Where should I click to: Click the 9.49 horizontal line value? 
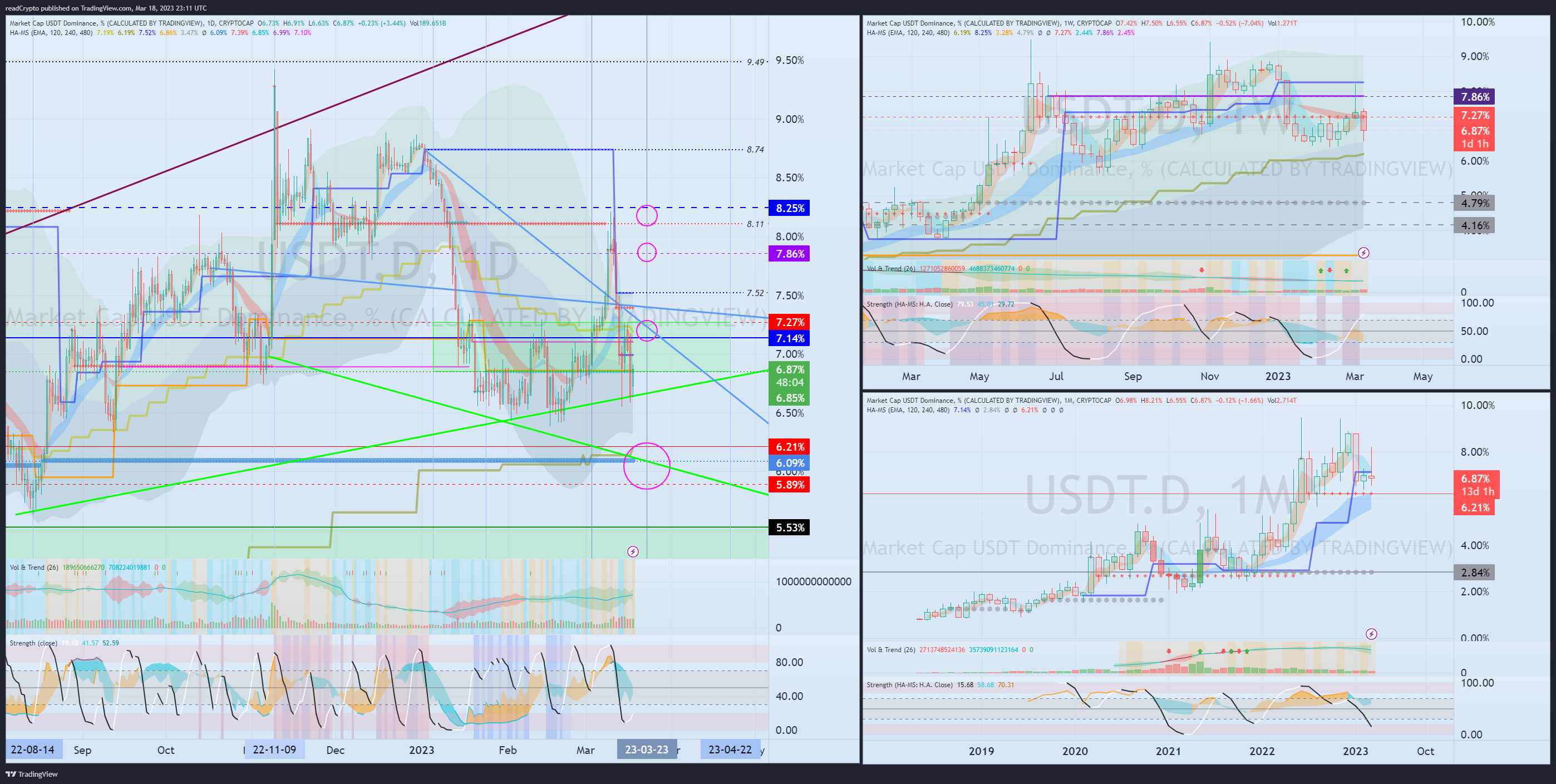[x=755, y=62]
